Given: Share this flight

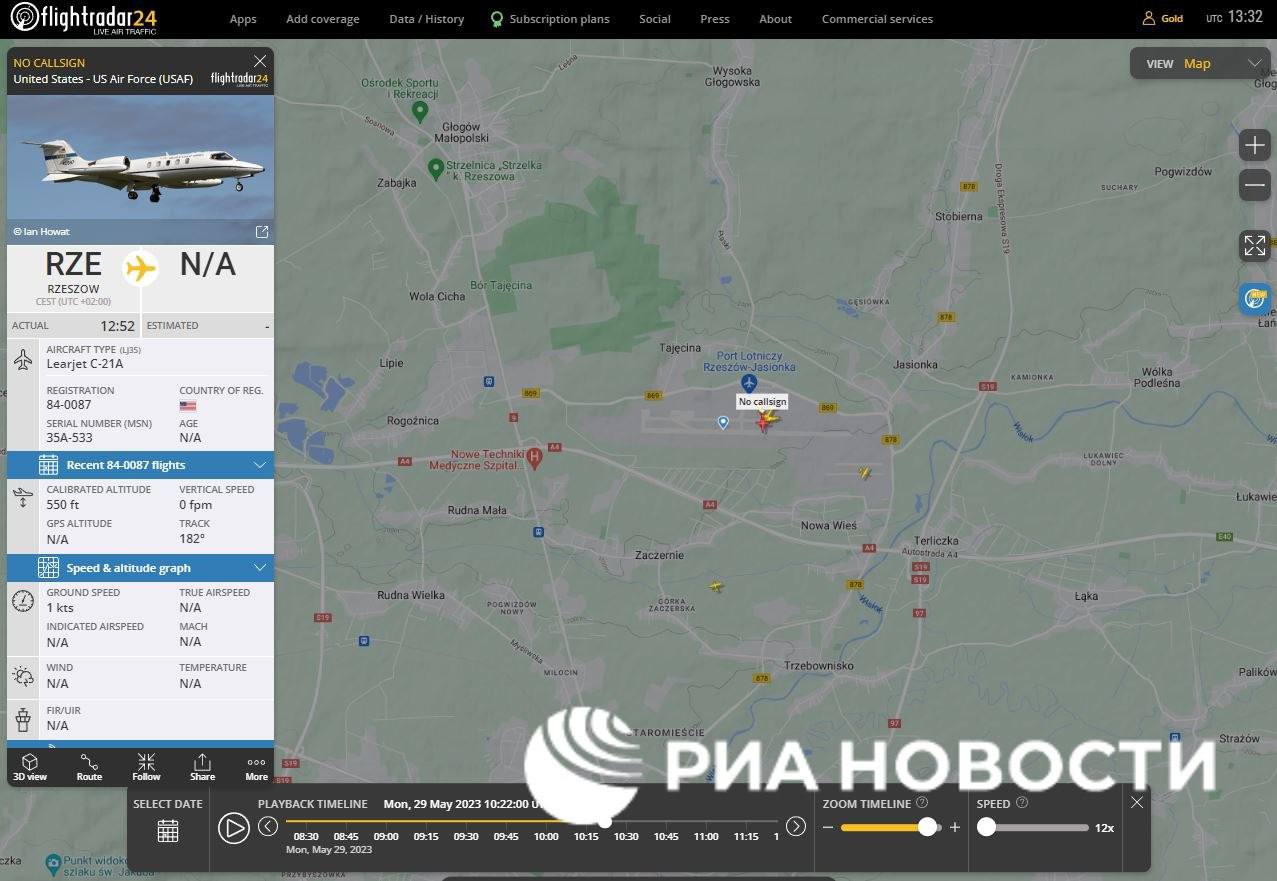Looking at the screenshot, I should click(202, 767).
